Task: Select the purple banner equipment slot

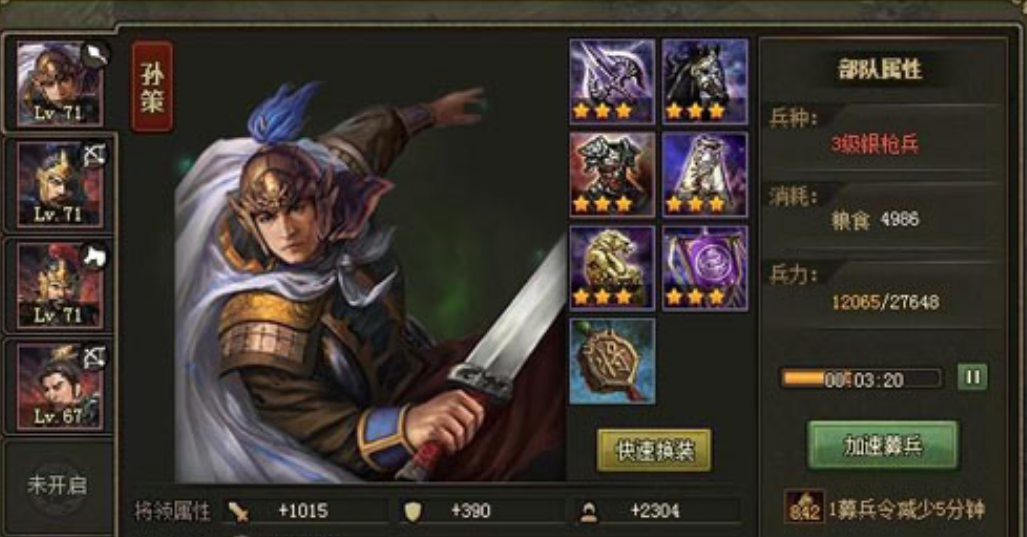Action: [705, 268]
